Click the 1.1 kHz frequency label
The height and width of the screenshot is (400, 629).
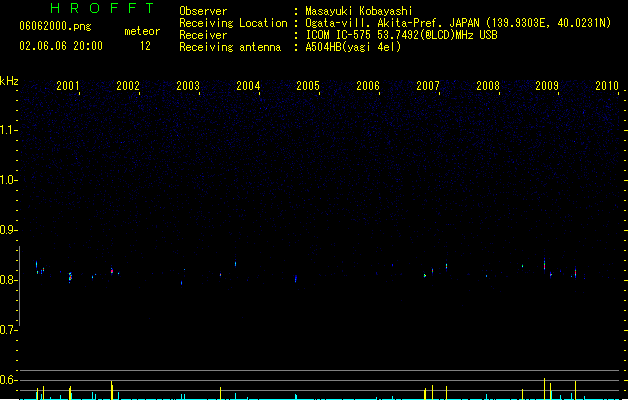(x=8, y=130)
